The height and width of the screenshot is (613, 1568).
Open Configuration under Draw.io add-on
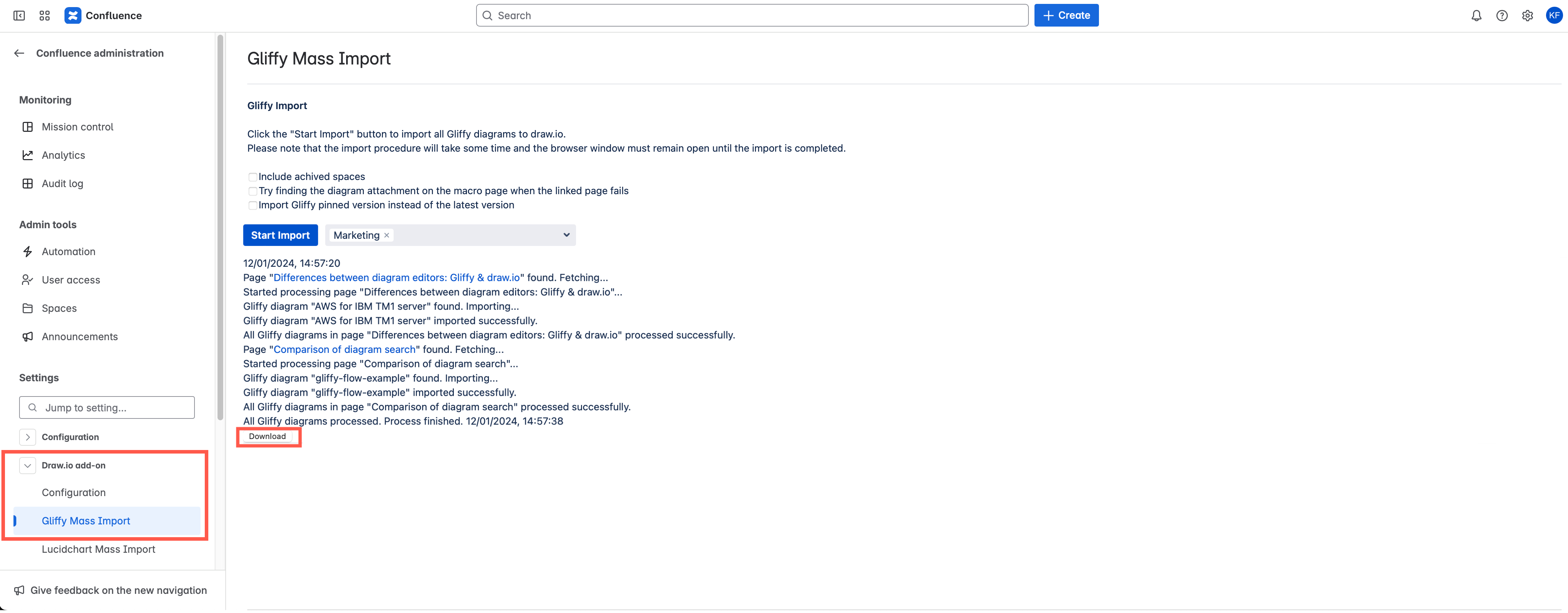tap(74, 493)
